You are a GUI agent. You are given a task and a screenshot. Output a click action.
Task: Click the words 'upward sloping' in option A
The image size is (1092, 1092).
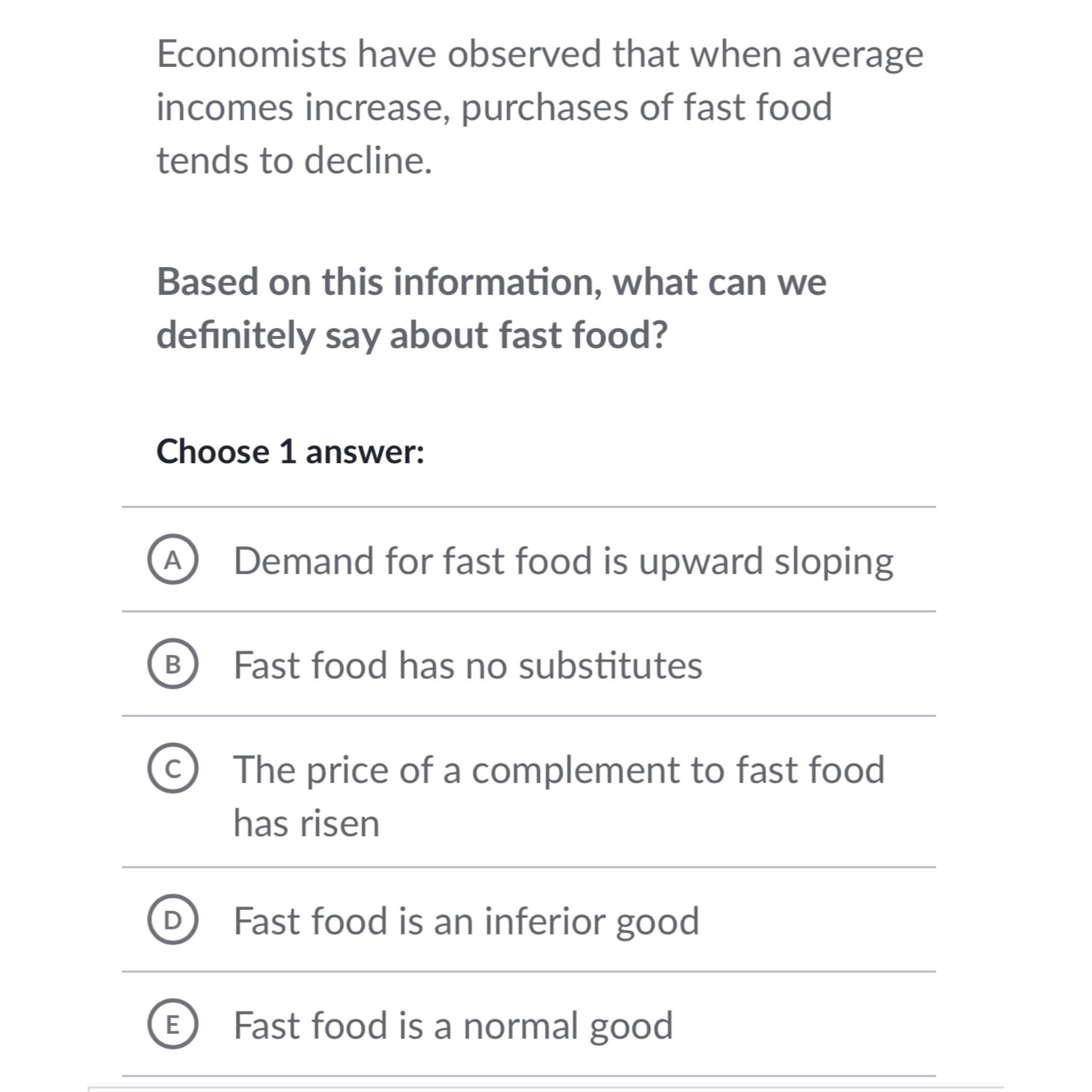click(x=766, y=562)
